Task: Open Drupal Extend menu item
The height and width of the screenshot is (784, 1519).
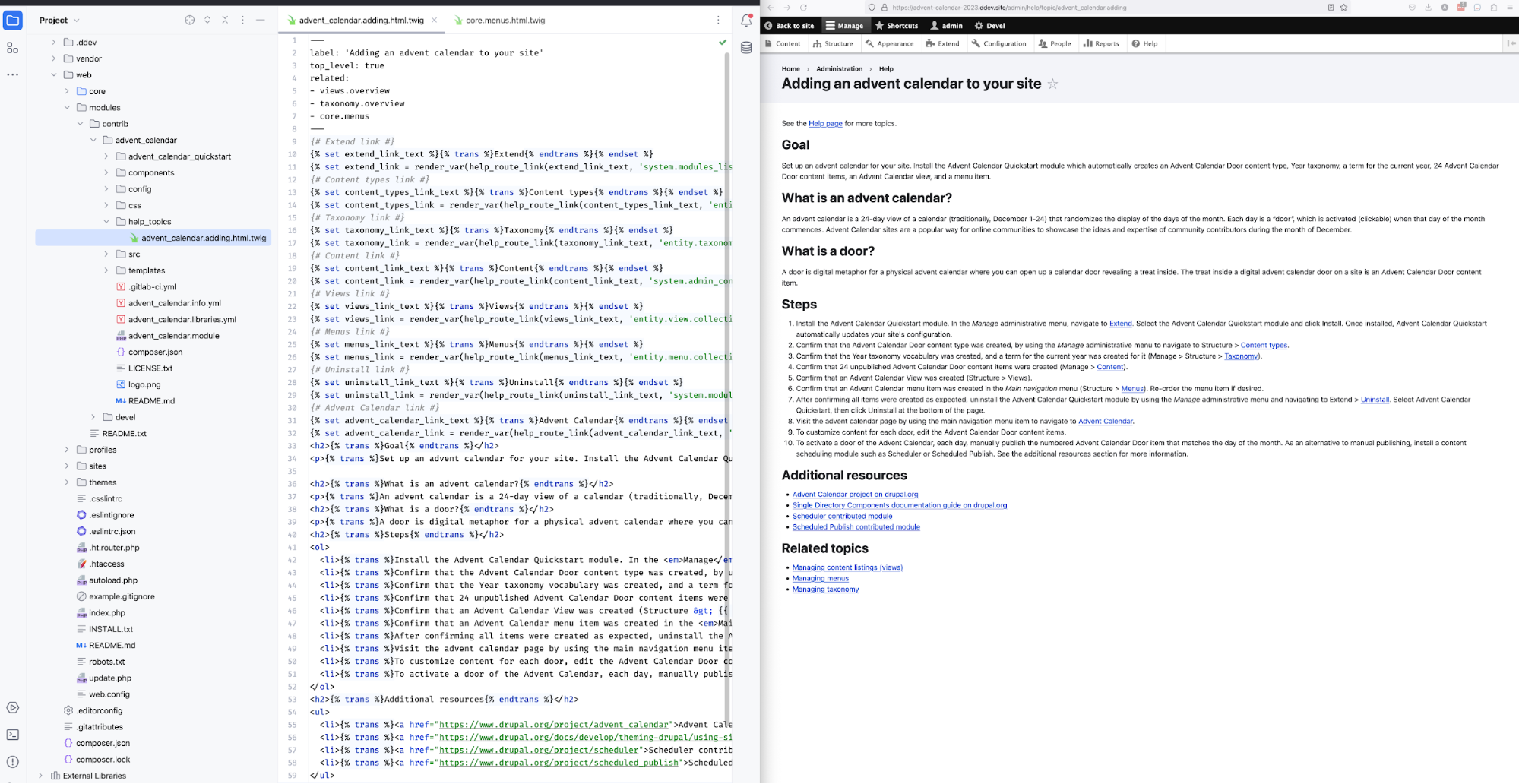Action: click(942, 43)
